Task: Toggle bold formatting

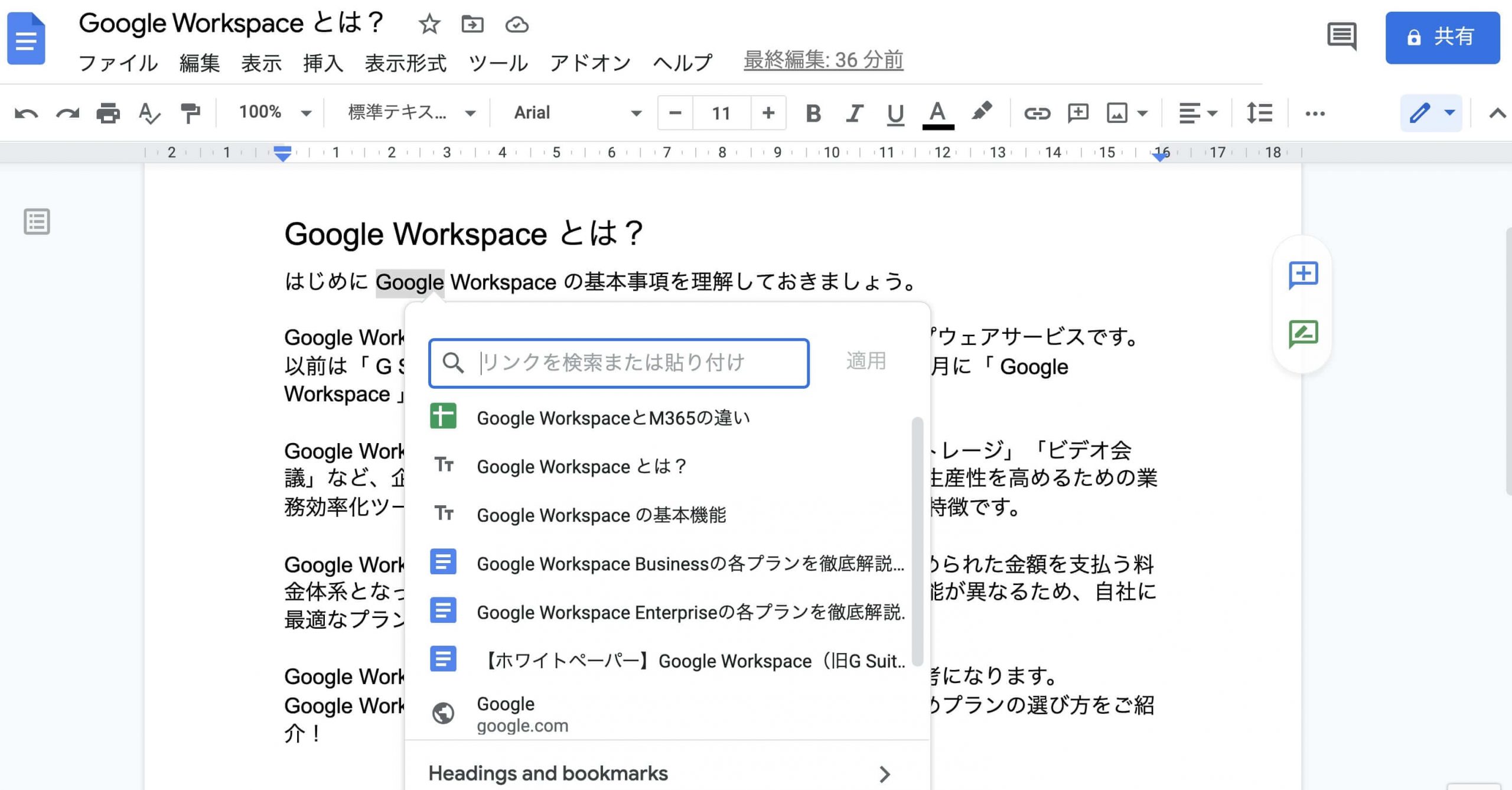Action: (x=813, y=113)
